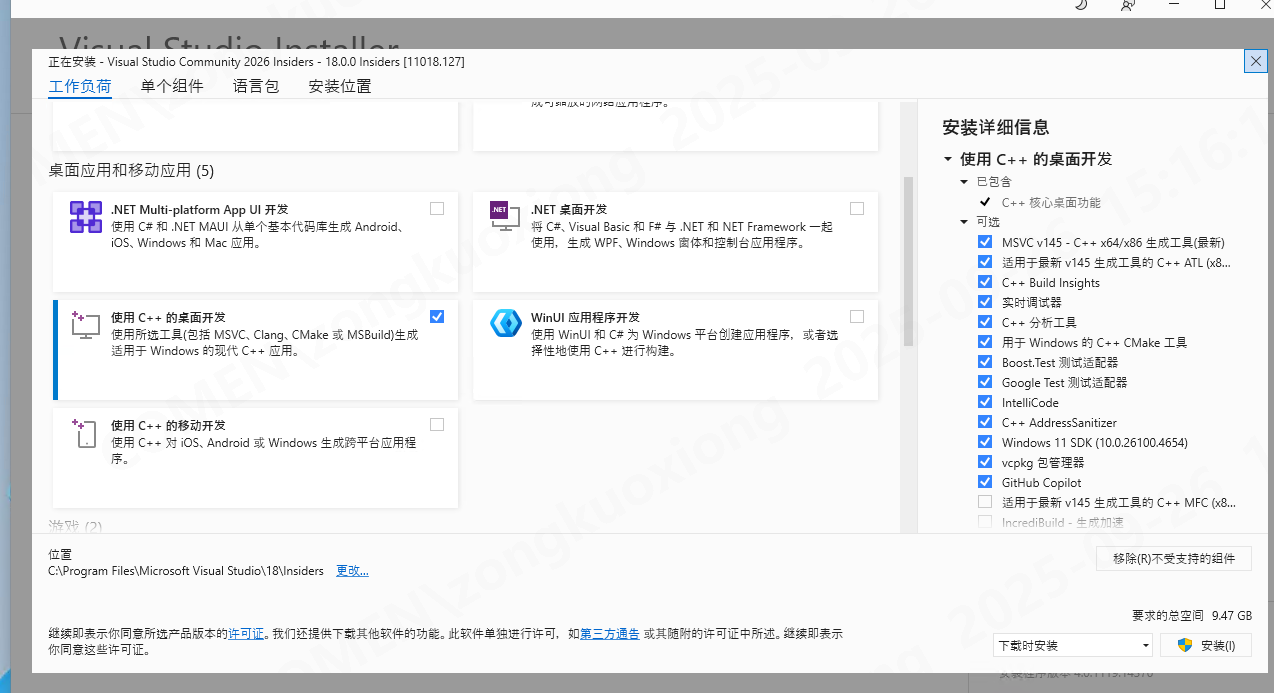Screen dimensions: 1274x693
Task: Click the .NET Multi-platform App UI workload icon
Action: [x=86, y=217]
